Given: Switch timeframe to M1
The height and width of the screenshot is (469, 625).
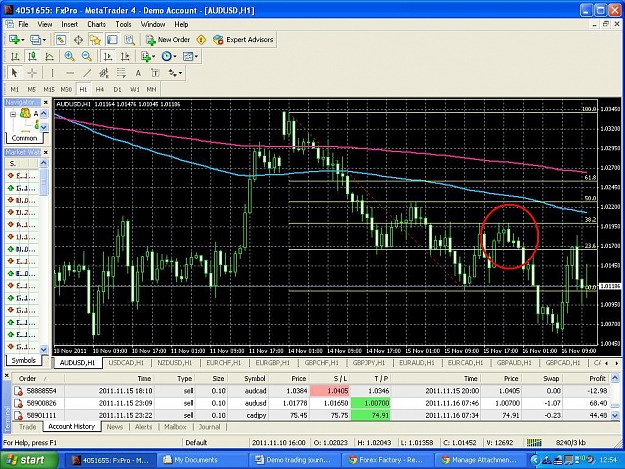Looking at the screenshot, I should pyautogui.click(x=15, y=89).
